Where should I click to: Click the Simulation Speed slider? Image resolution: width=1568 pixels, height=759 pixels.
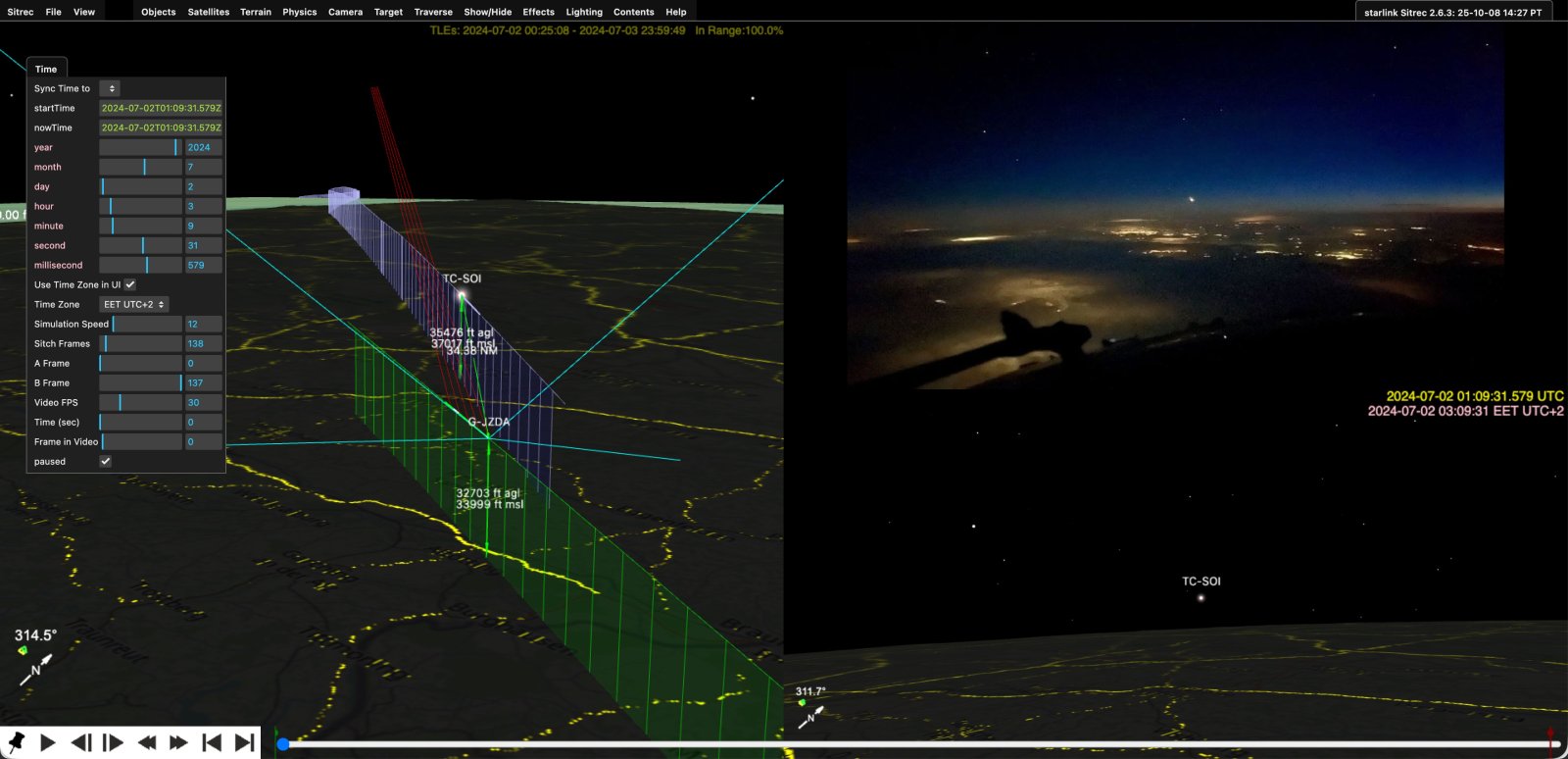point(140,324)
